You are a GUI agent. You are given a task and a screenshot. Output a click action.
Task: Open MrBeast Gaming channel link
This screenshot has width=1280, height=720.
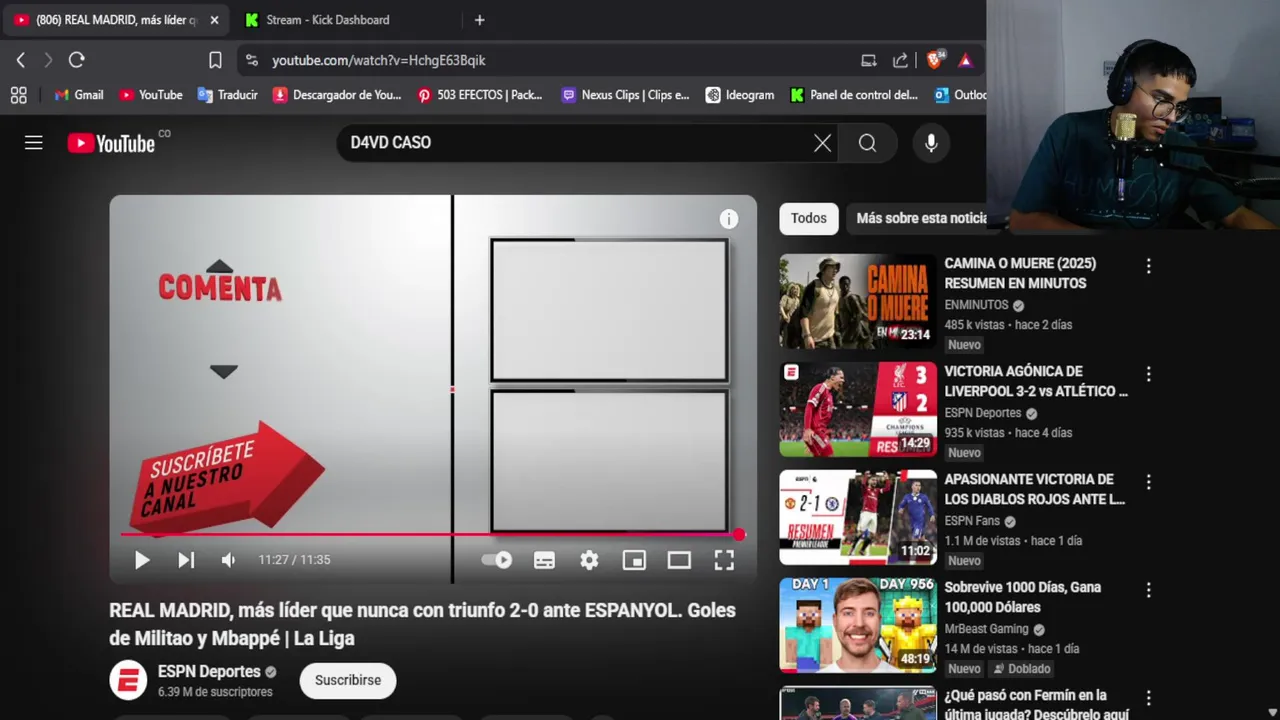click(986, 629)
